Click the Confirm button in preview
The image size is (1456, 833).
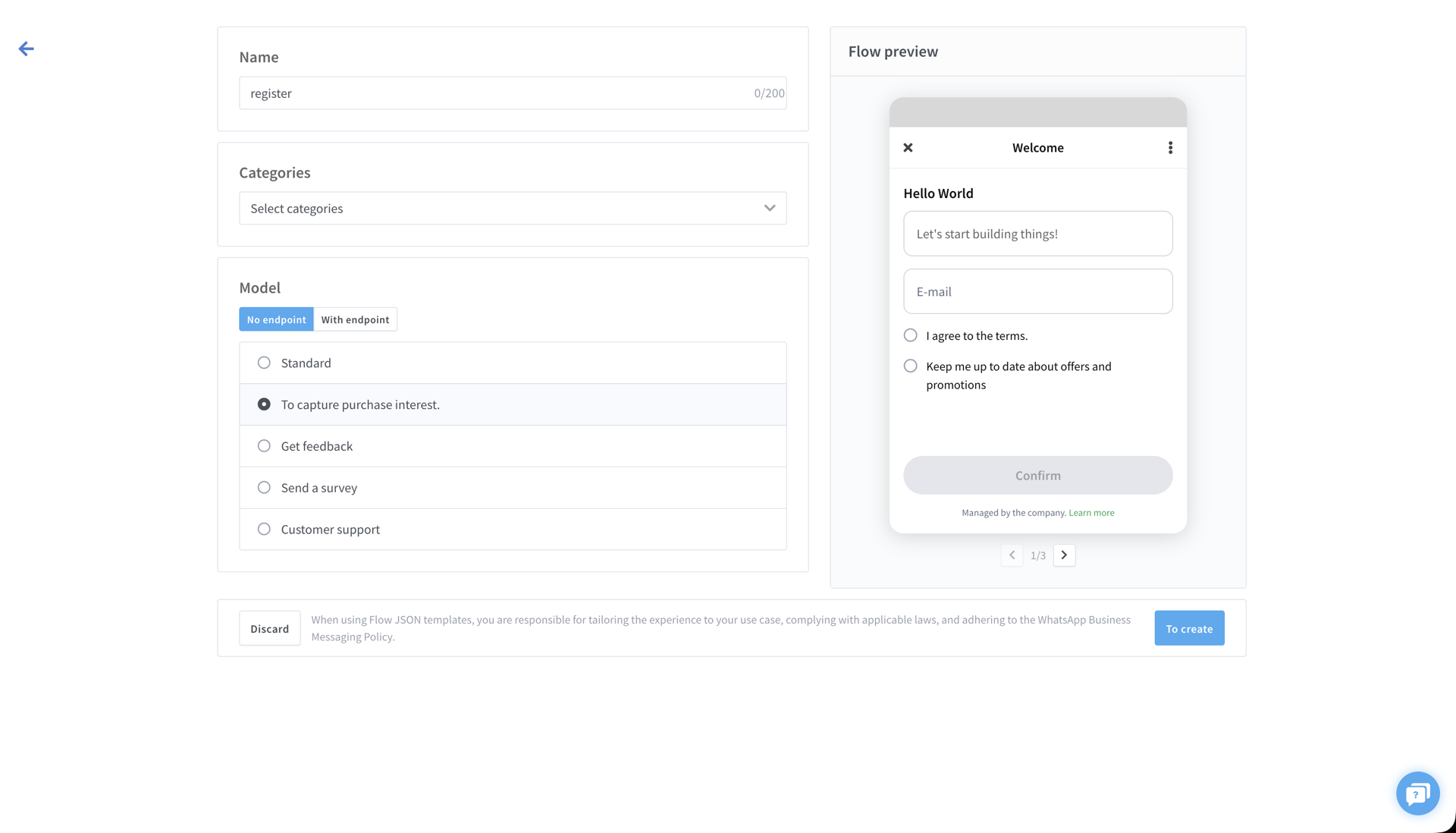(1037, 476)
